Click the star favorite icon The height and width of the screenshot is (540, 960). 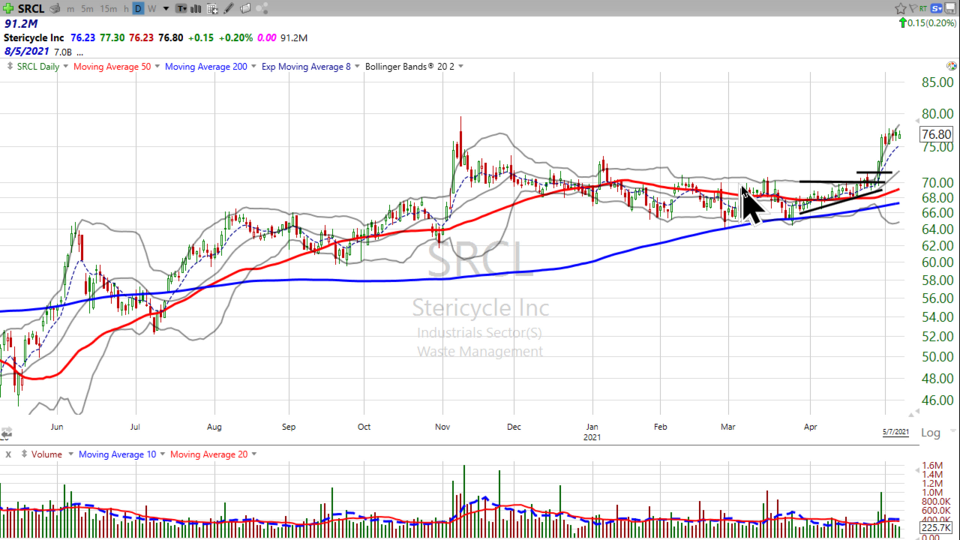coord(900,8)
